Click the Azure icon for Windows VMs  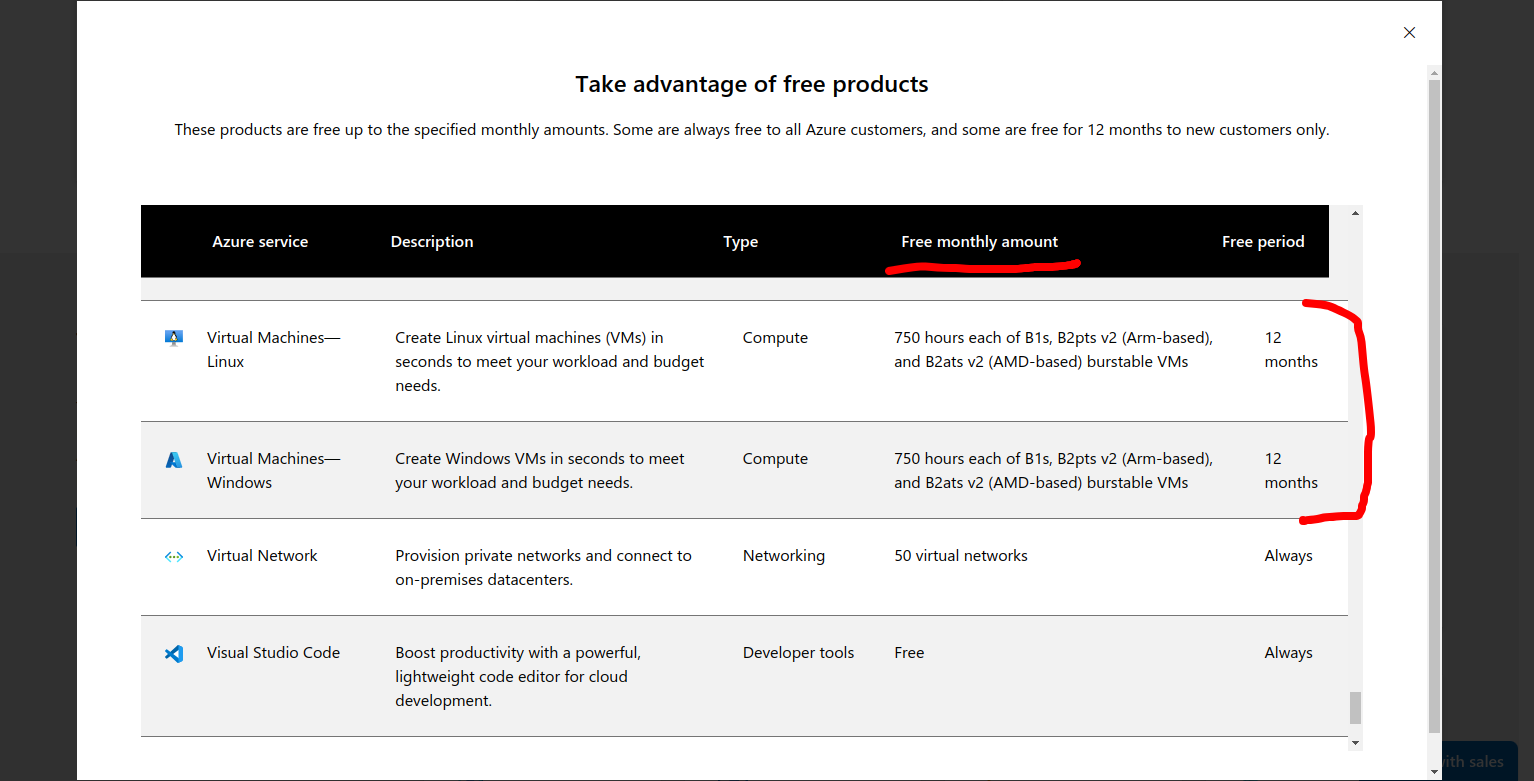(174, 459)
